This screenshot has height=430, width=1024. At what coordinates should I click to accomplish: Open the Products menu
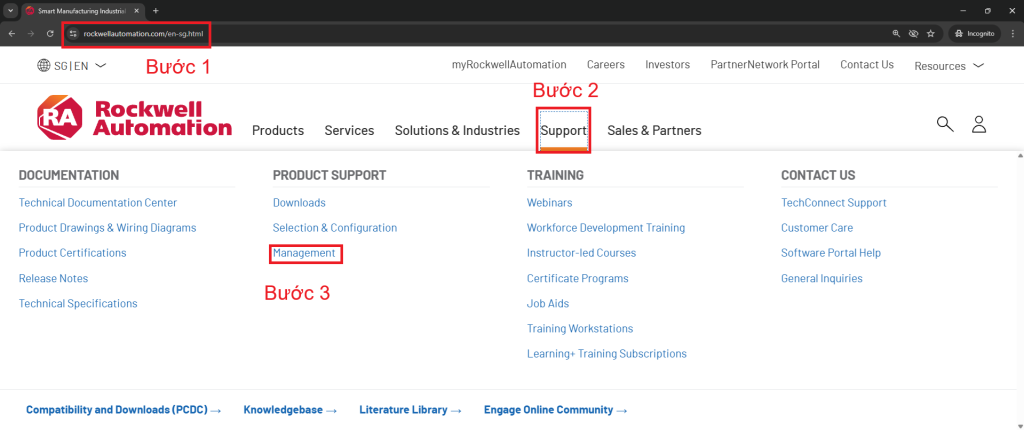click(x=278, y=130)
